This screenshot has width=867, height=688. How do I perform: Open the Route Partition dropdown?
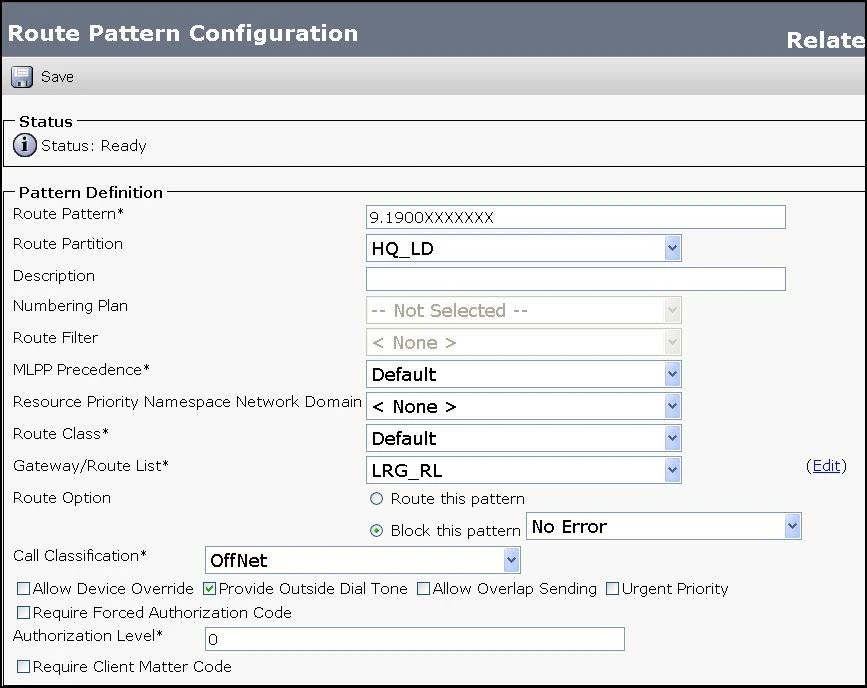pos(524,249)
